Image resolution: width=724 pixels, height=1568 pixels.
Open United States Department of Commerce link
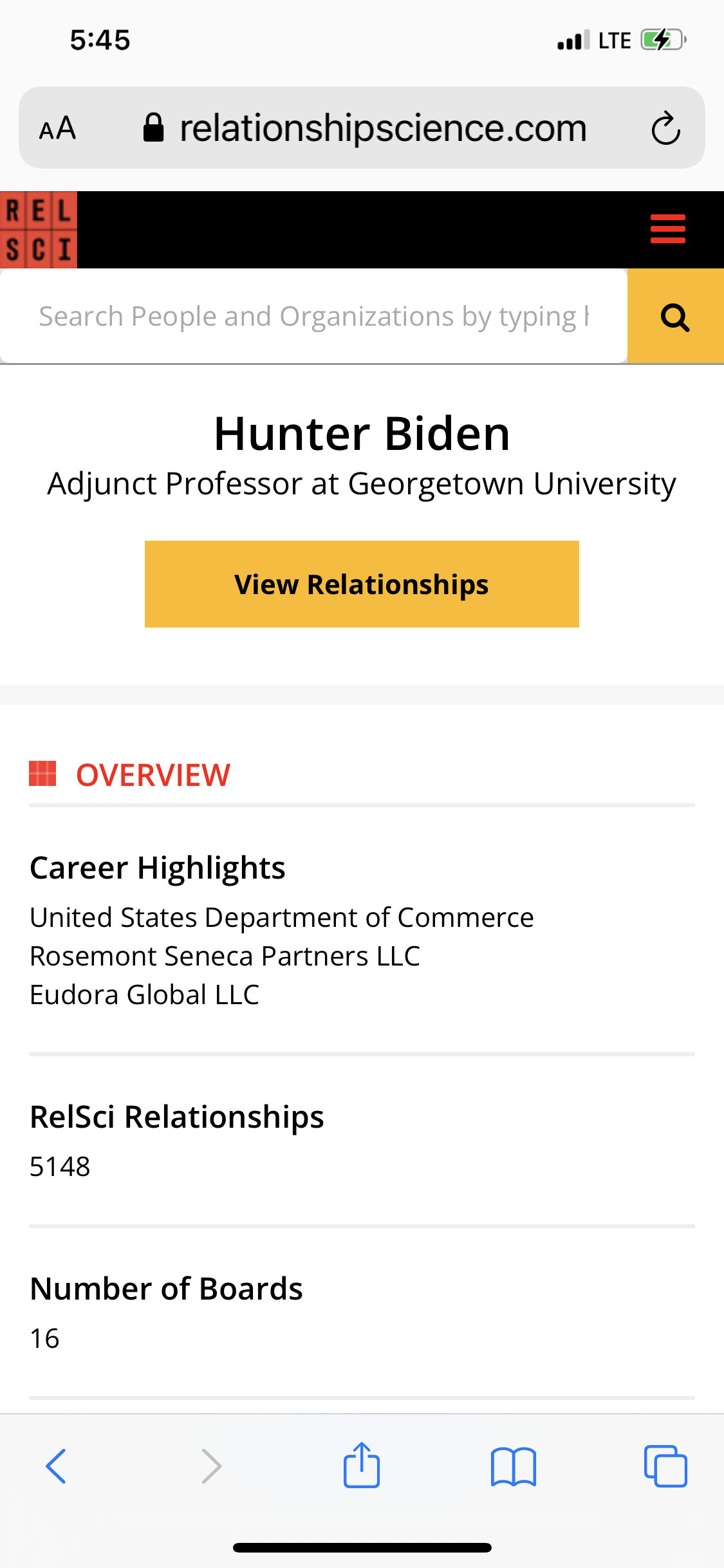(x=282, y=917)
